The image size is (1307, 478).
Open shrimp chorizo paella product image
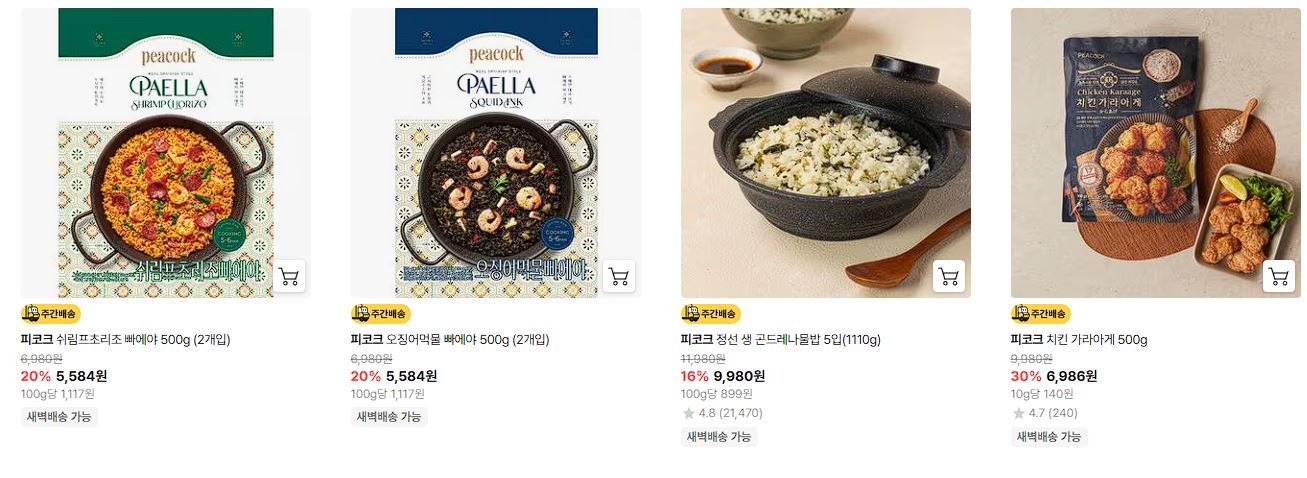166,153
